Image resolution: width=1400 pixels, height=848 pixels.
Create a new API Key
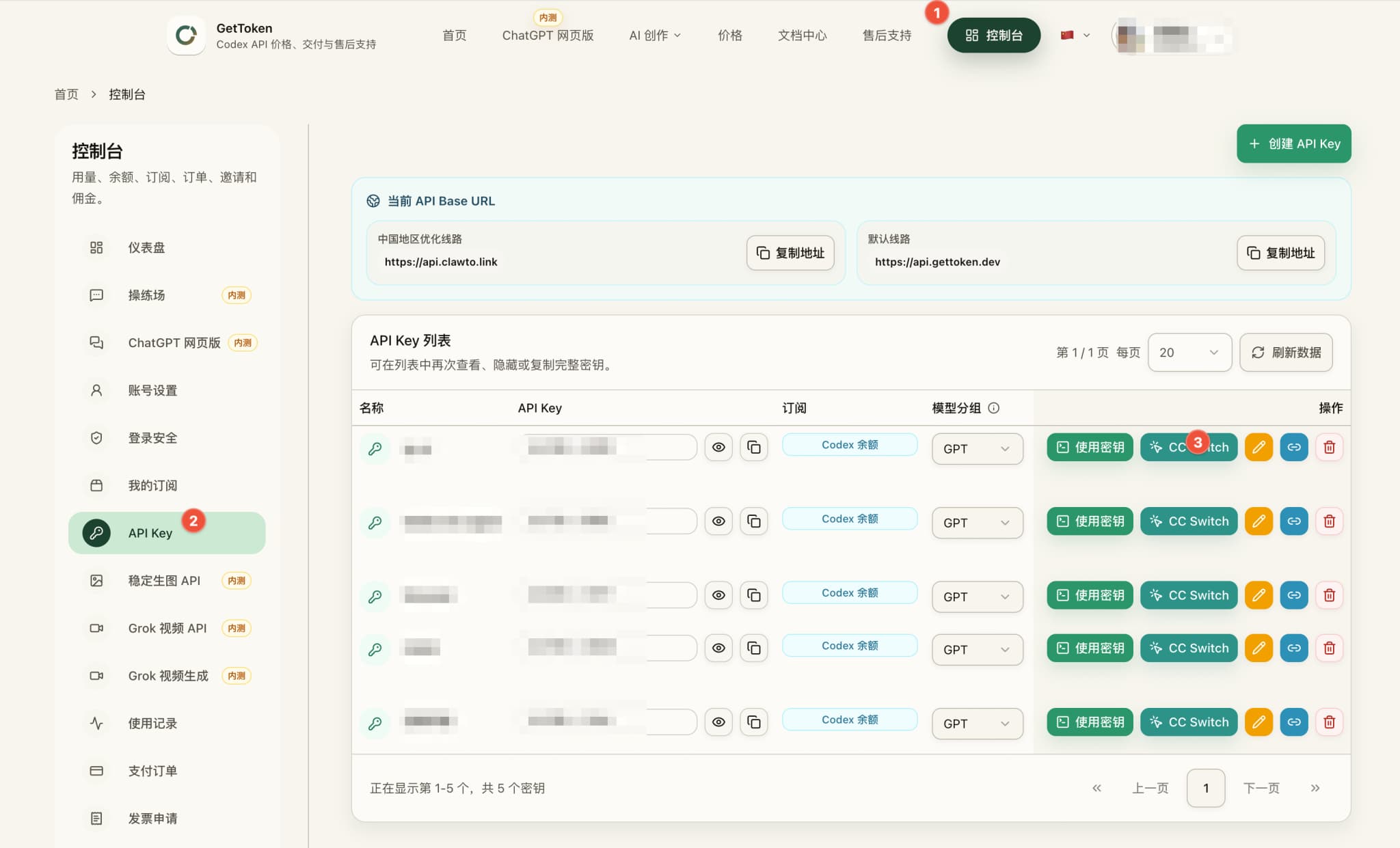tap(1293, 143)
